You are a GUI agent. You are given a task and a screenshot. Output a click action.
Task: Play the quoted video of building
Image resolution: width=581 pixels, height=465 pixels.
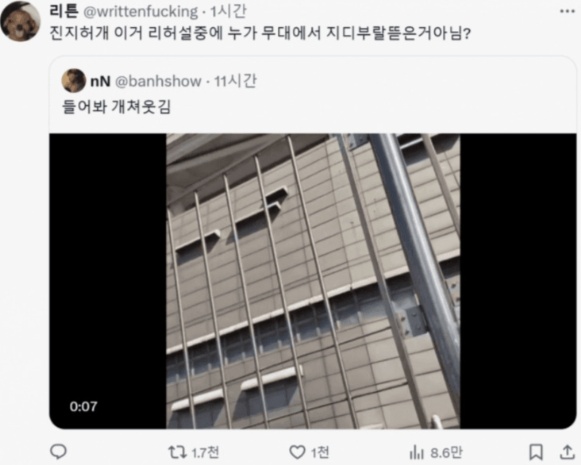pos(313,281)
